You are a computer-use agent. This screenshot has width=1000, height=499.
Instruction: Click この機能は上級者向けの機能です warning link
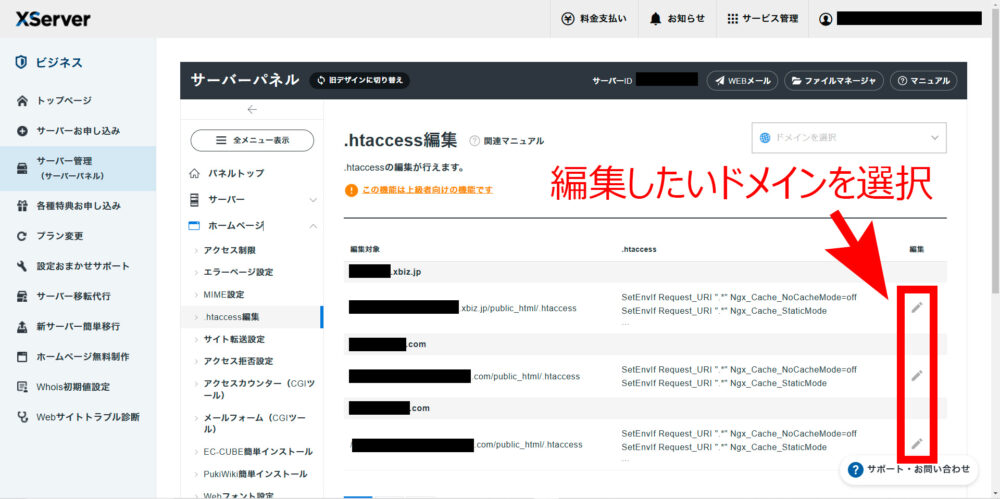427,190
